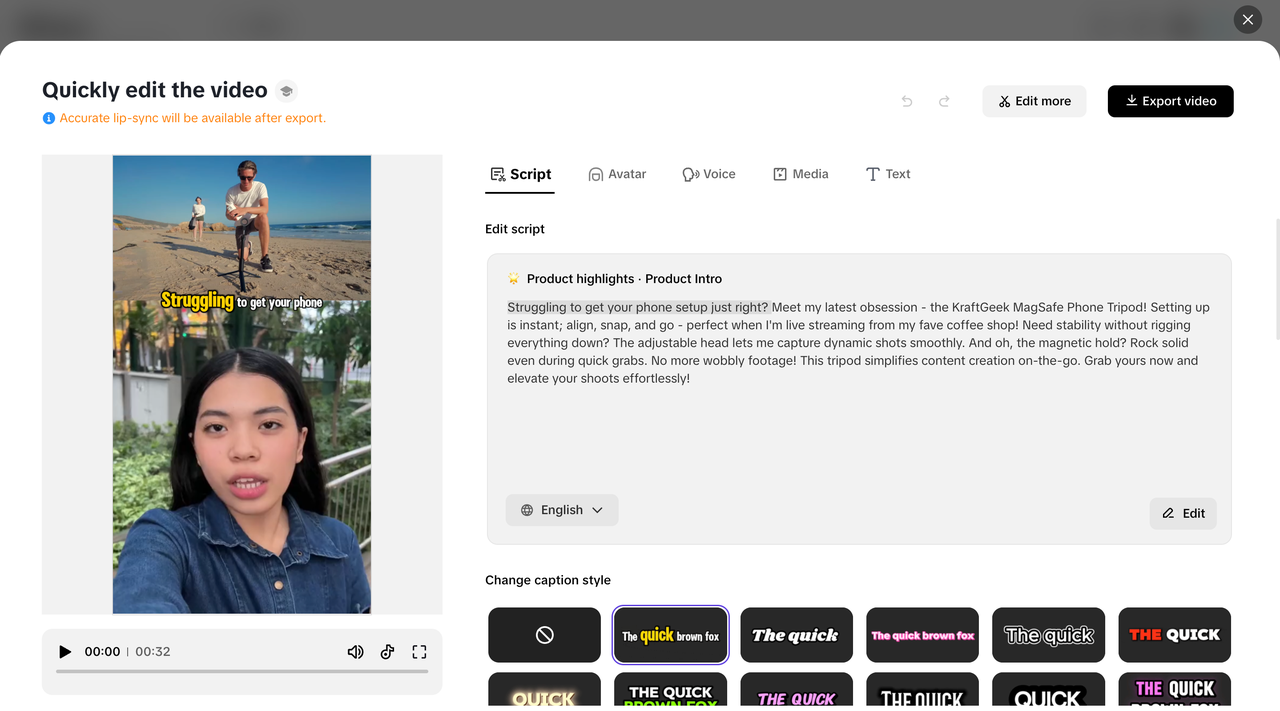Switch to the Media tab

click(x=801, y=173)
